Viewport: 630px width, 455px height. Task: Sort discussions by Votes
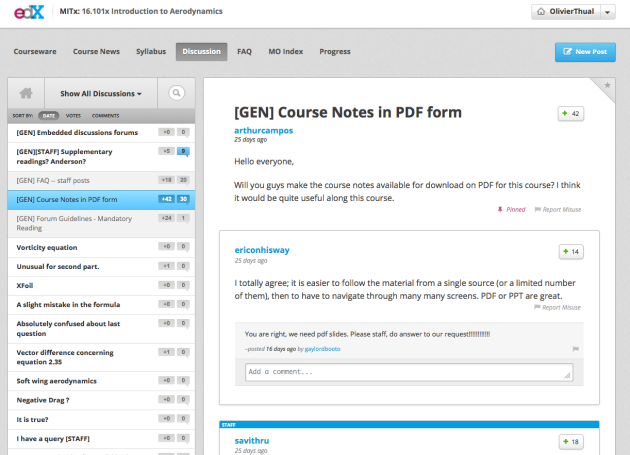click(x=73, y=116)
